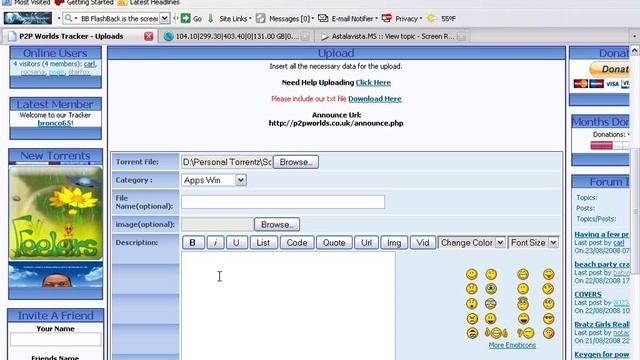Image resolution: width=640 pixels, height=360 pixels.
Task: Insert the blushing emoticon
Action: pyautogui.click(x=549, y=333)
